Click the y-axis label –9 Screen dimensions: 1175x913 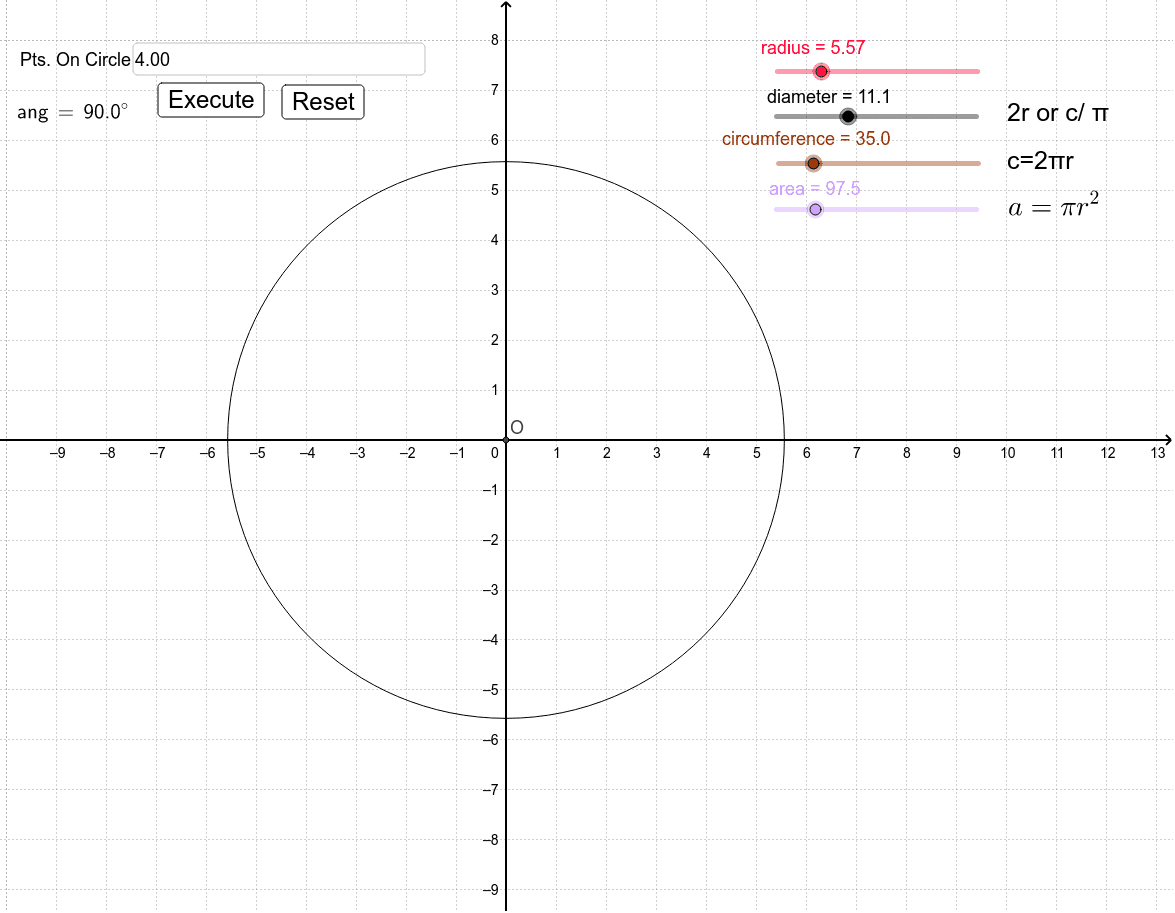(x=490, y=890)
